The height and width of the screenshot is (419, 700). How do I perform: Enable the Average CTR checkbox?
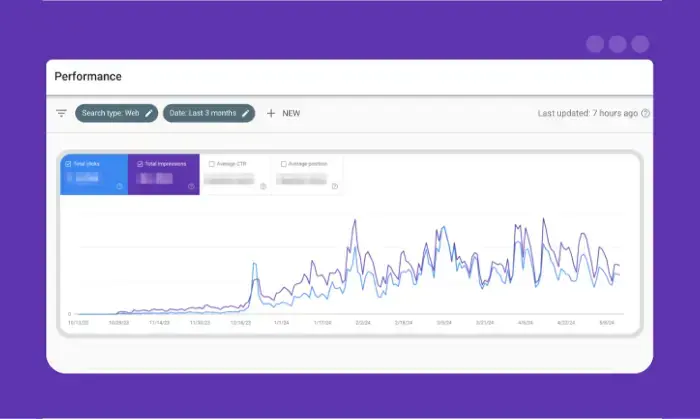coord(211,163)
